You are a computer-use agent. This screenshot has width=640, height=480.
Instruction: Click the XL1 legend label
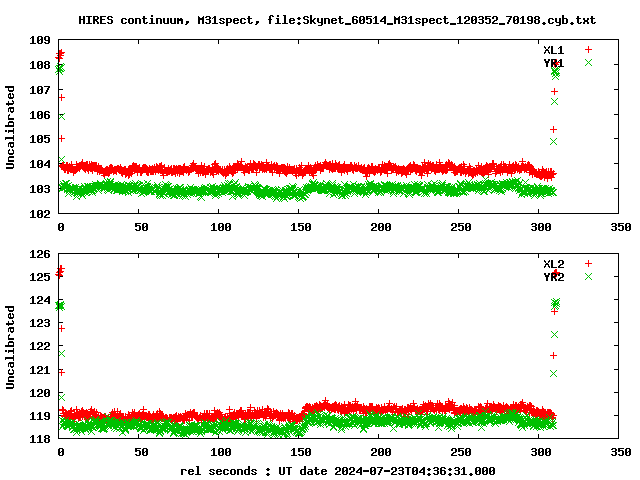(x=553, y=50)
